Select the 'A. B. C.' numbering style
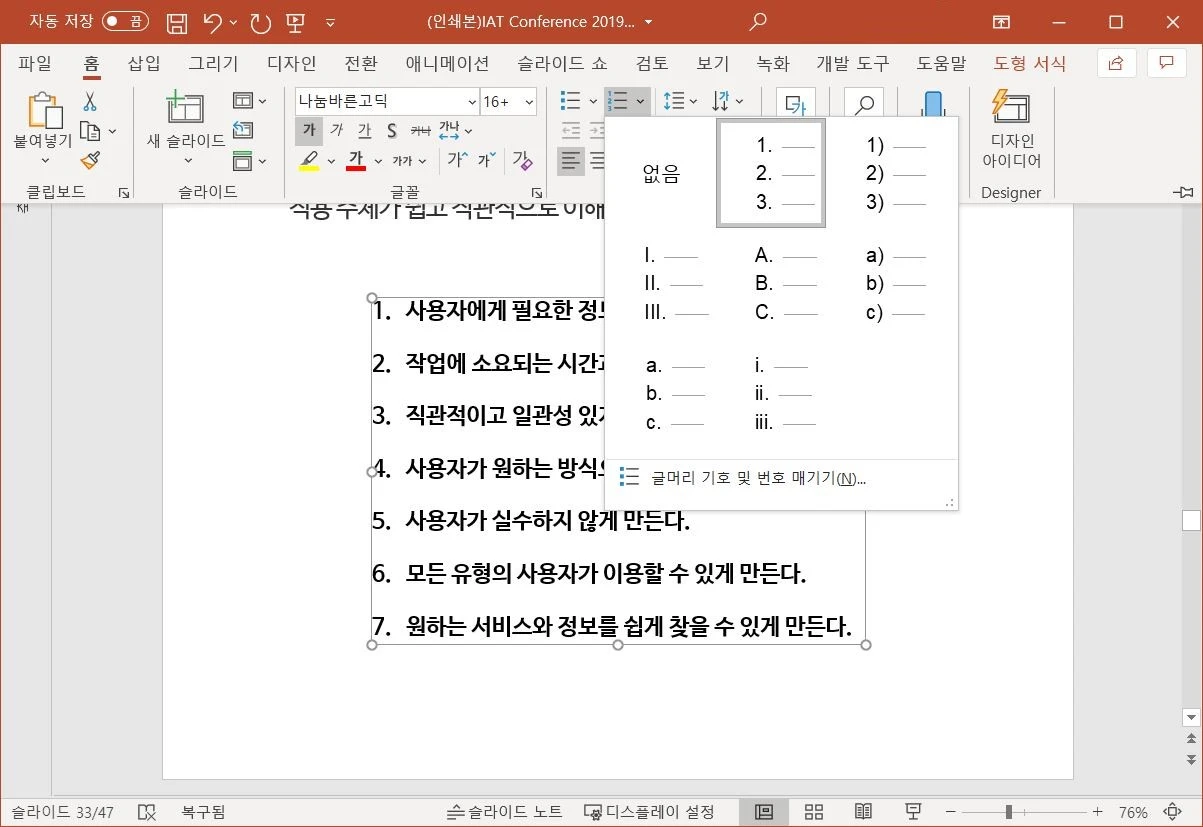 tap(785, 284)
